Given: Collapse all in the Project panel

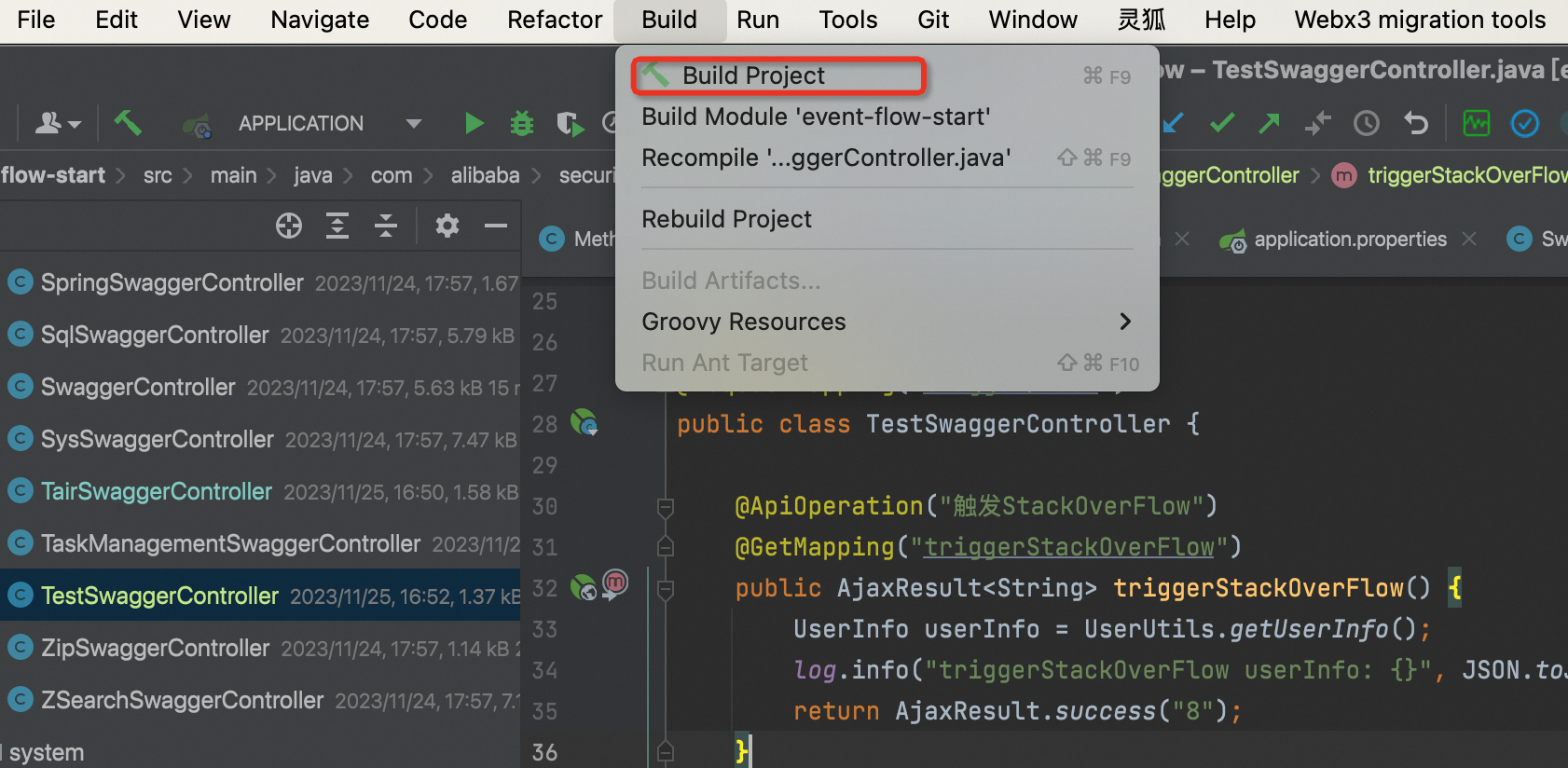Looking at the screenshot, I should pos(386,226).
